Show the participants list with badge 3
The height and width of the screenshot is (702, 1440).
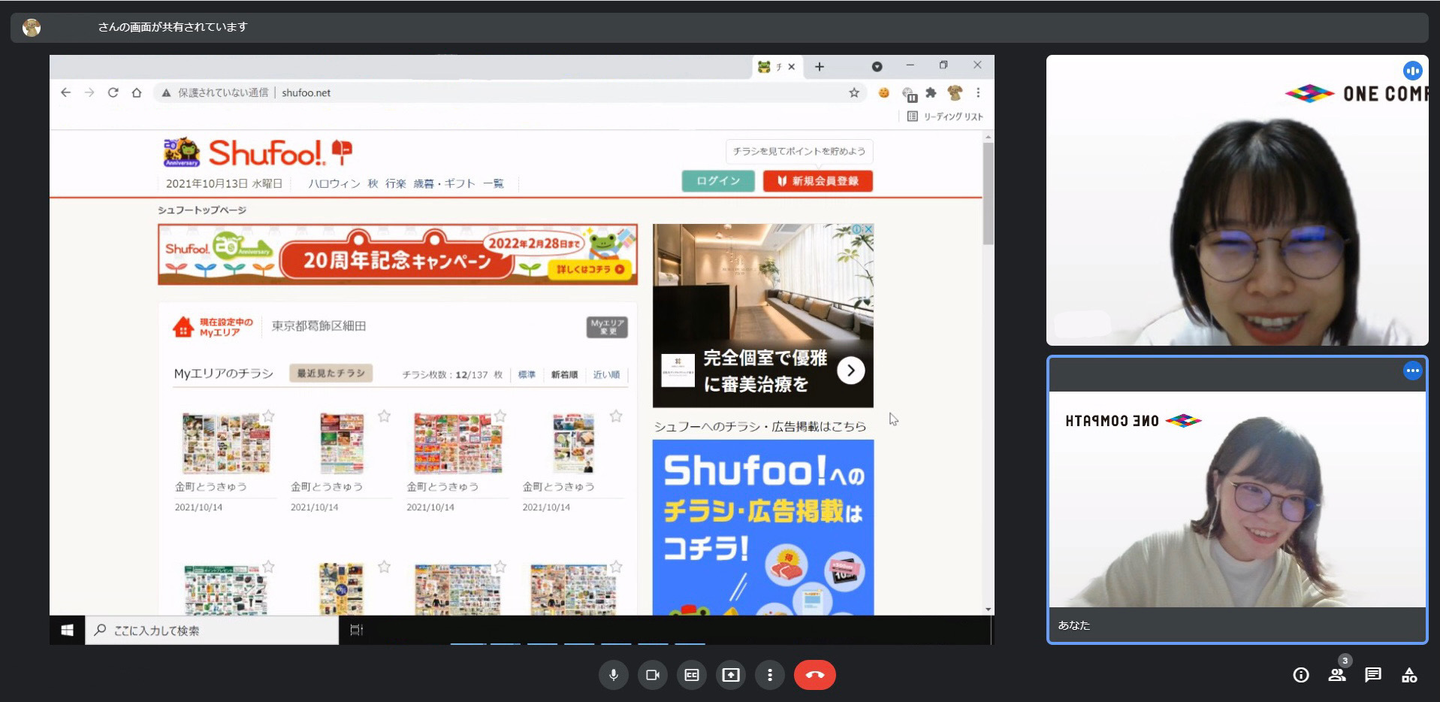1337,674
